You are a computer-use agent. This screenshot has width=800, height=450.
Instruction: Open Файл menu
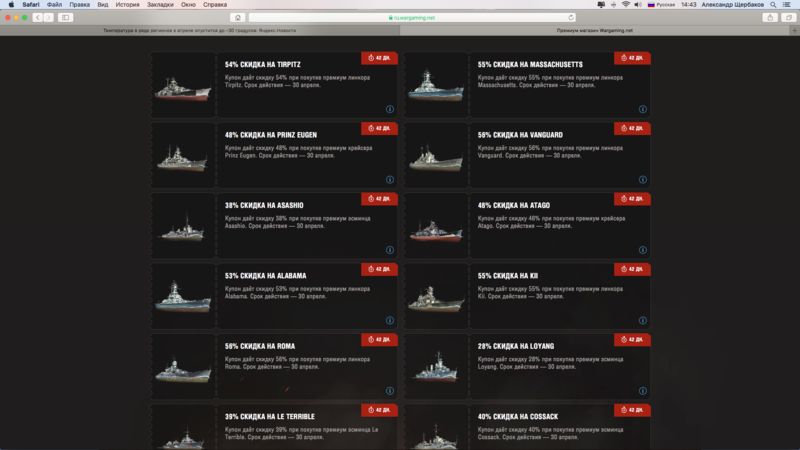click(x=54, y=5)
